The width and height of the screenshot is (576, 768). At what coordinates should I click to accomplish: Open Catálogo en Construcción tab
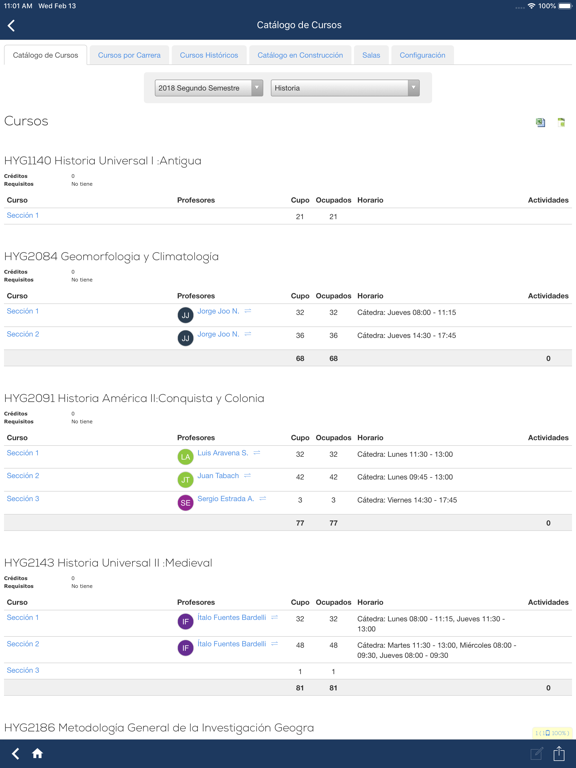[x=300, y=55]
